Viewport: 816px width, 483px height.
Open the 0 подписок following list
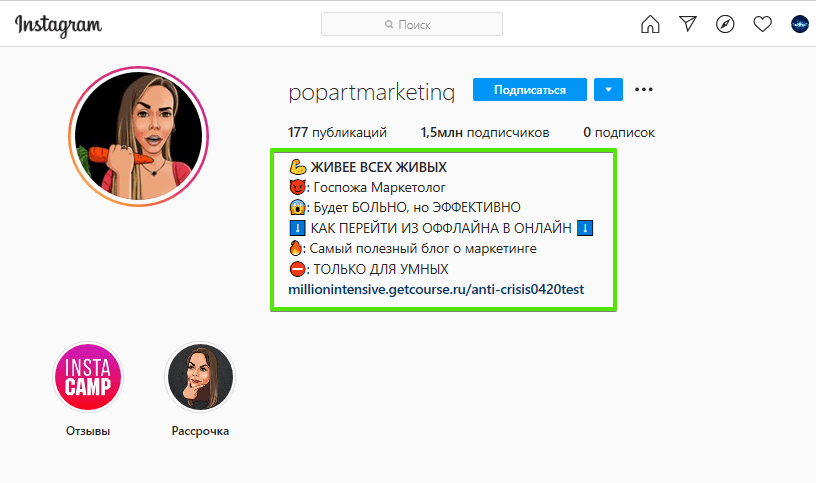coord(619,133)
